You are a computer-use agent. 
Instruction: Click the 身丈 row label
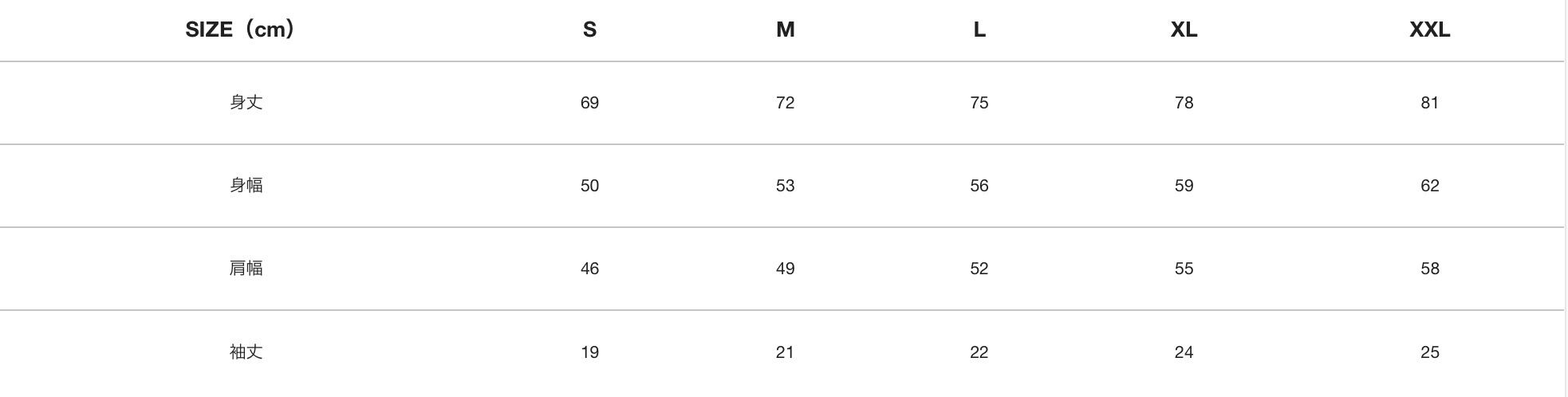pos(246,102)
